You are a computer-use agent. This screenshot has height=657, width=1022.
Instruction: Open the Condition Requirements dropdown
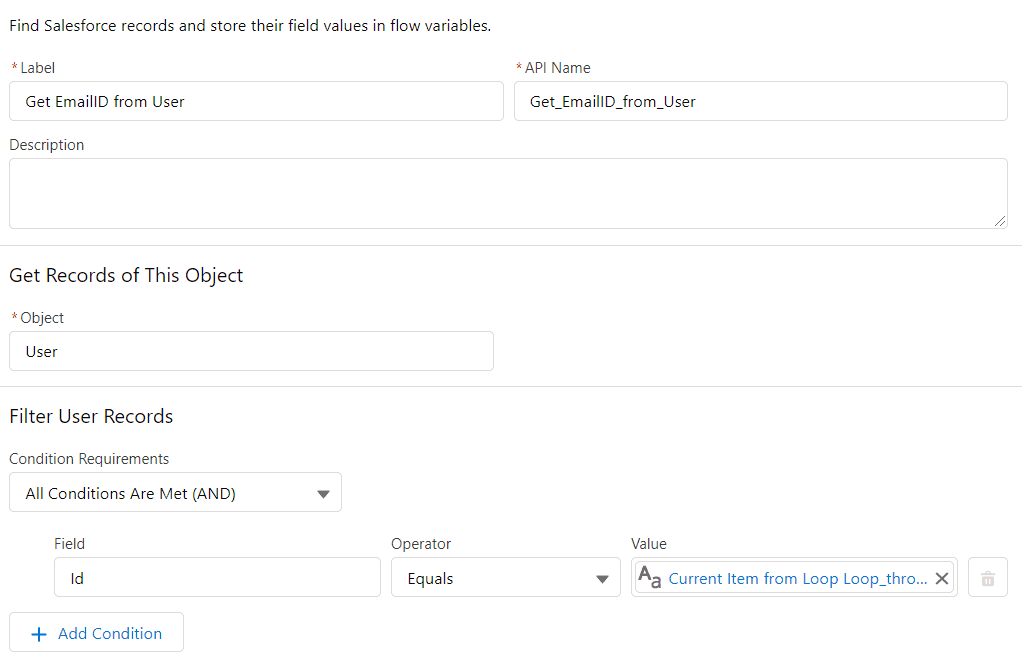pyautogui.click(x=175, y=492)
